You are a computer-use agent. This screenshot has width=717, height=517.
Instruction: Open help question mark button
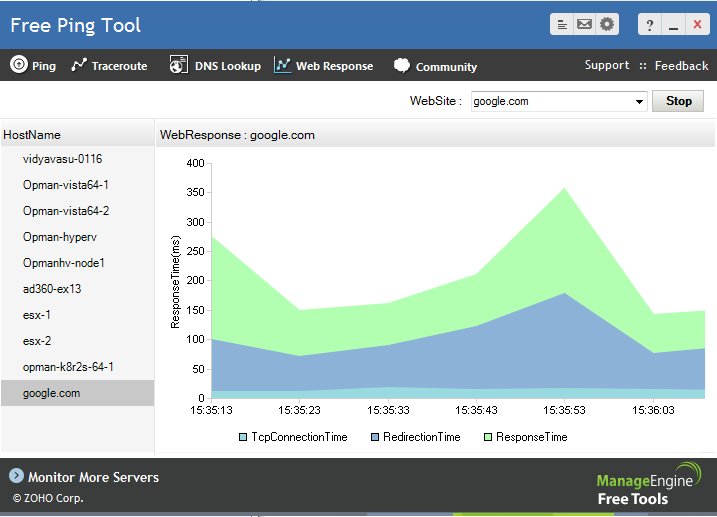click(x=650, y=25)
